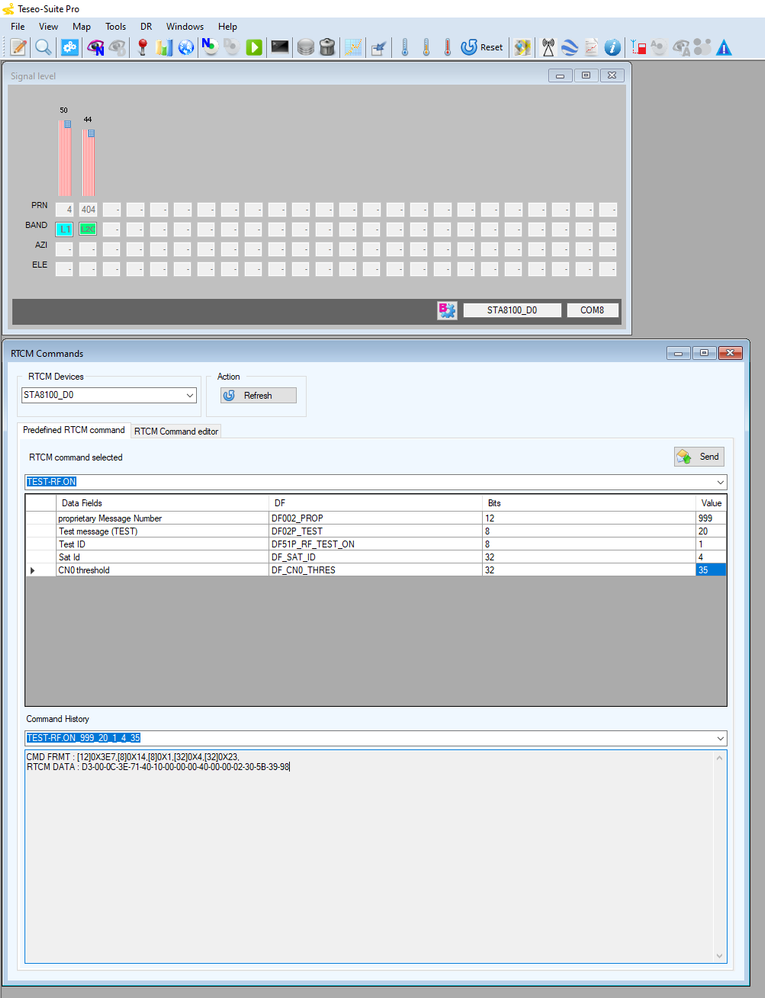The image size is (765, 998).
Task: Click the blue info icon
Action: pyautogui.click(x=612, y=47)
